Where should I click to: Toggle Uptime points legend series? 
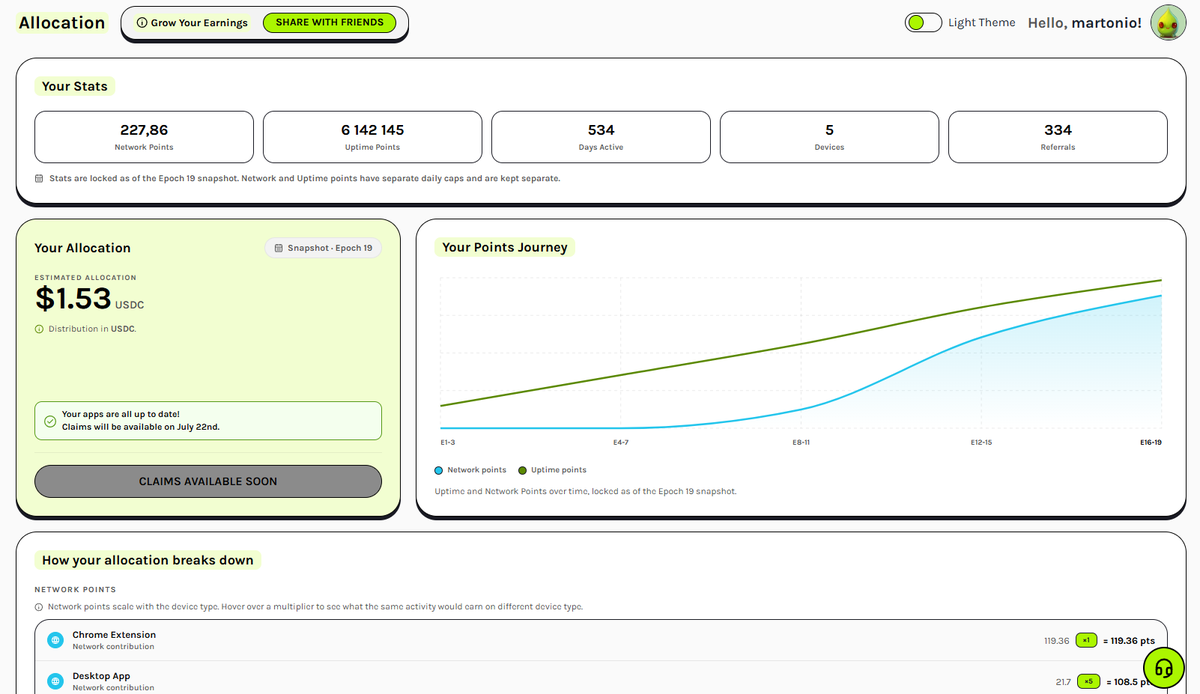click(553, 470)
